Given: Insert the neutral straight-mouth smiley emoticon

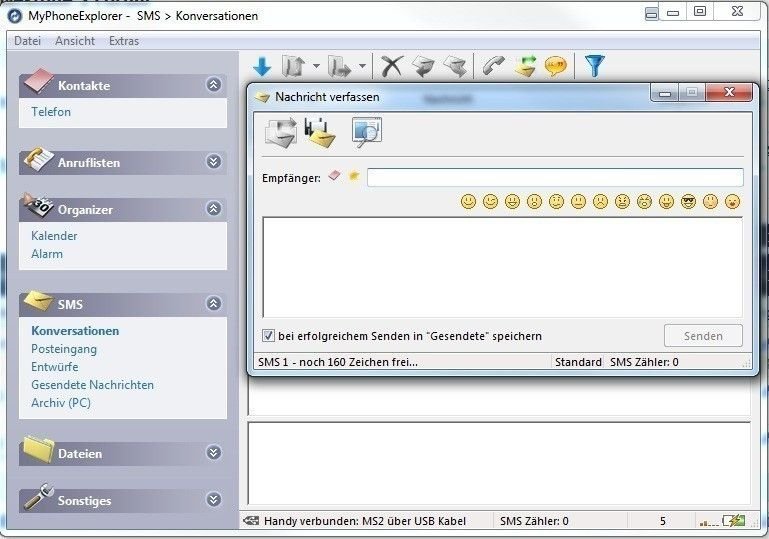Looking at the screenshot, I should pyautogui.click(x=578, y=201).
